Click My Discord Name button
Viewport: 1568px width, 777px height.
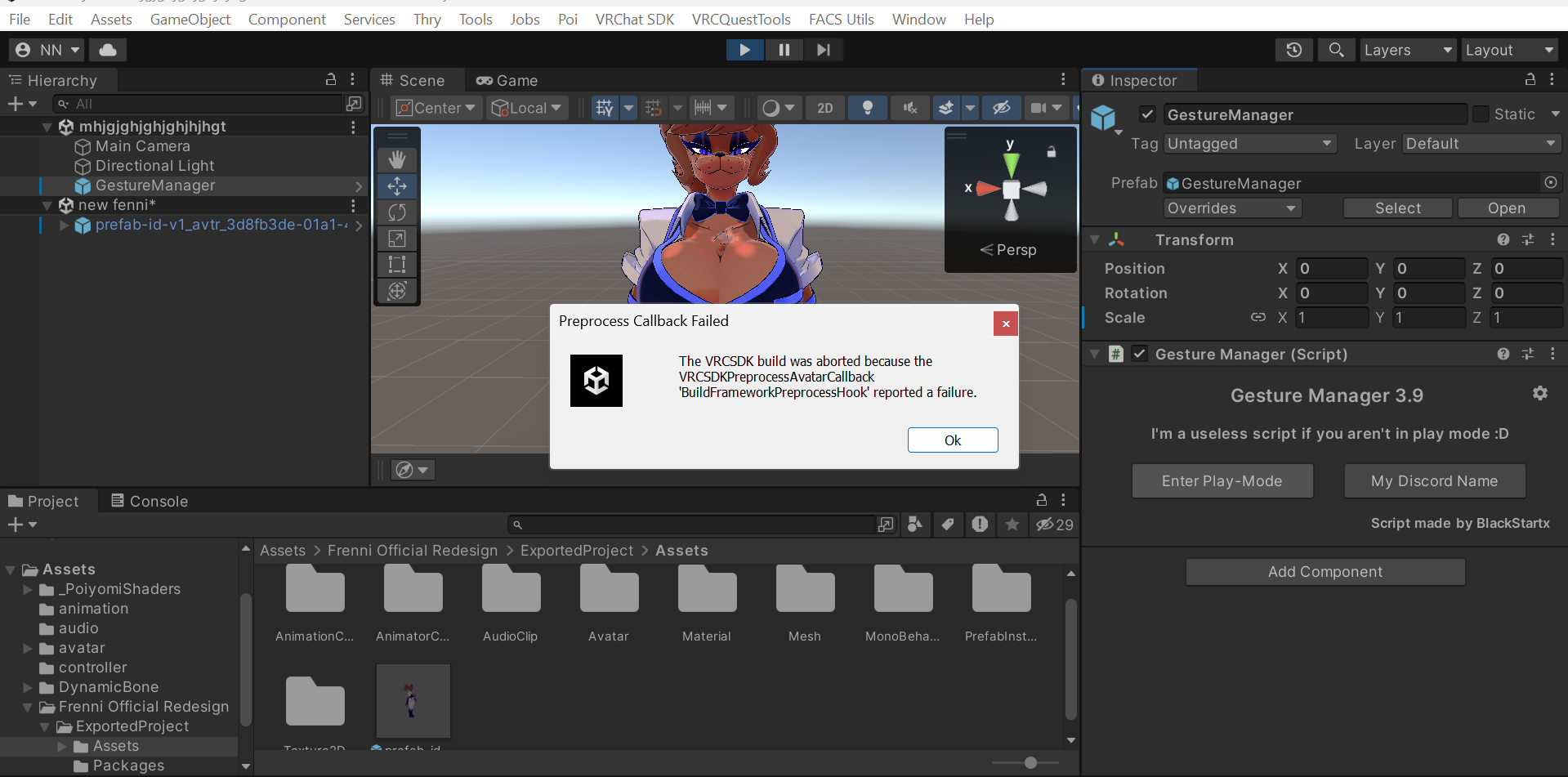click(x=1435, y=480)
